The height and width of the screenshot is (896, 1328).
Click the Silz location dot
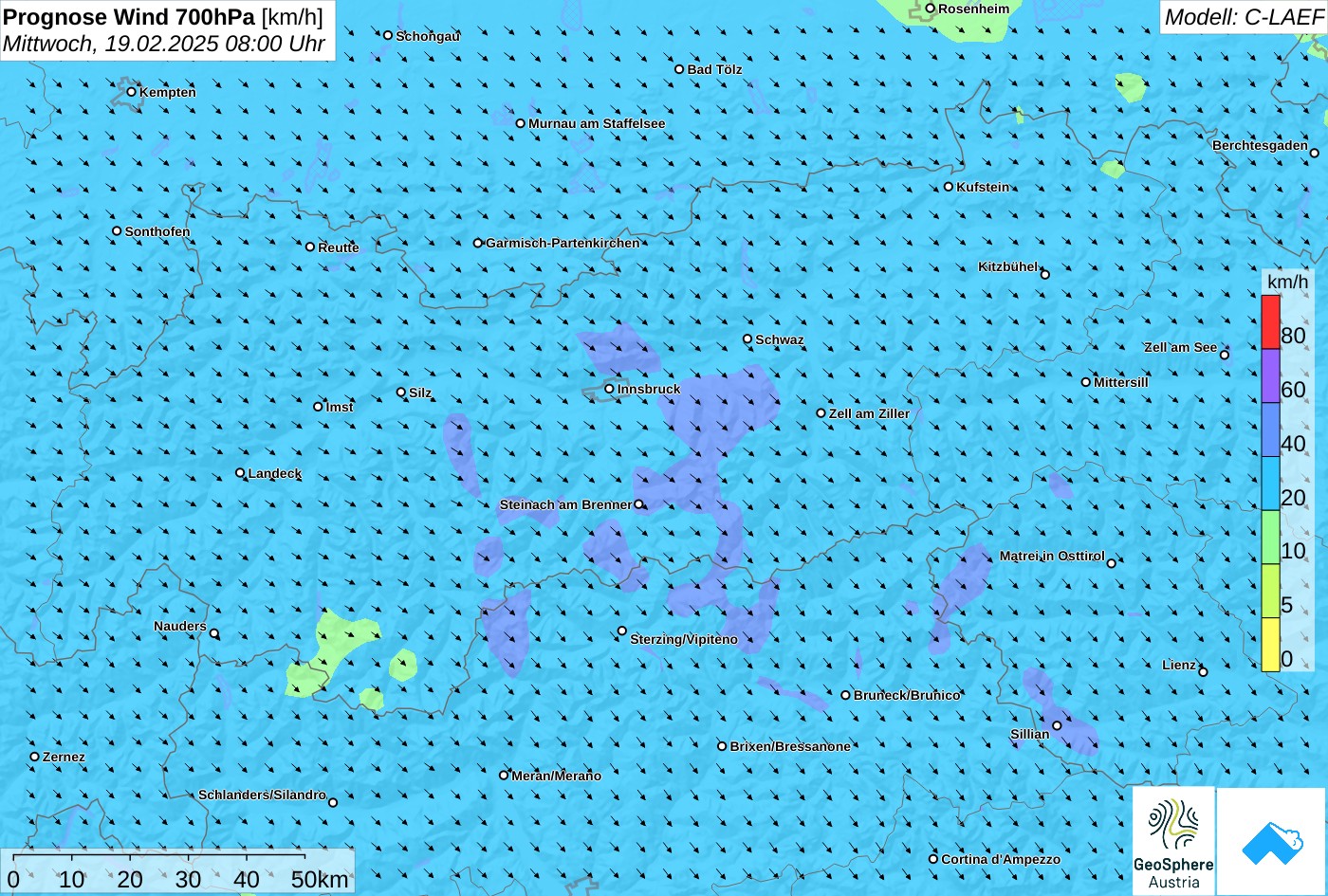tap(401, 392)
